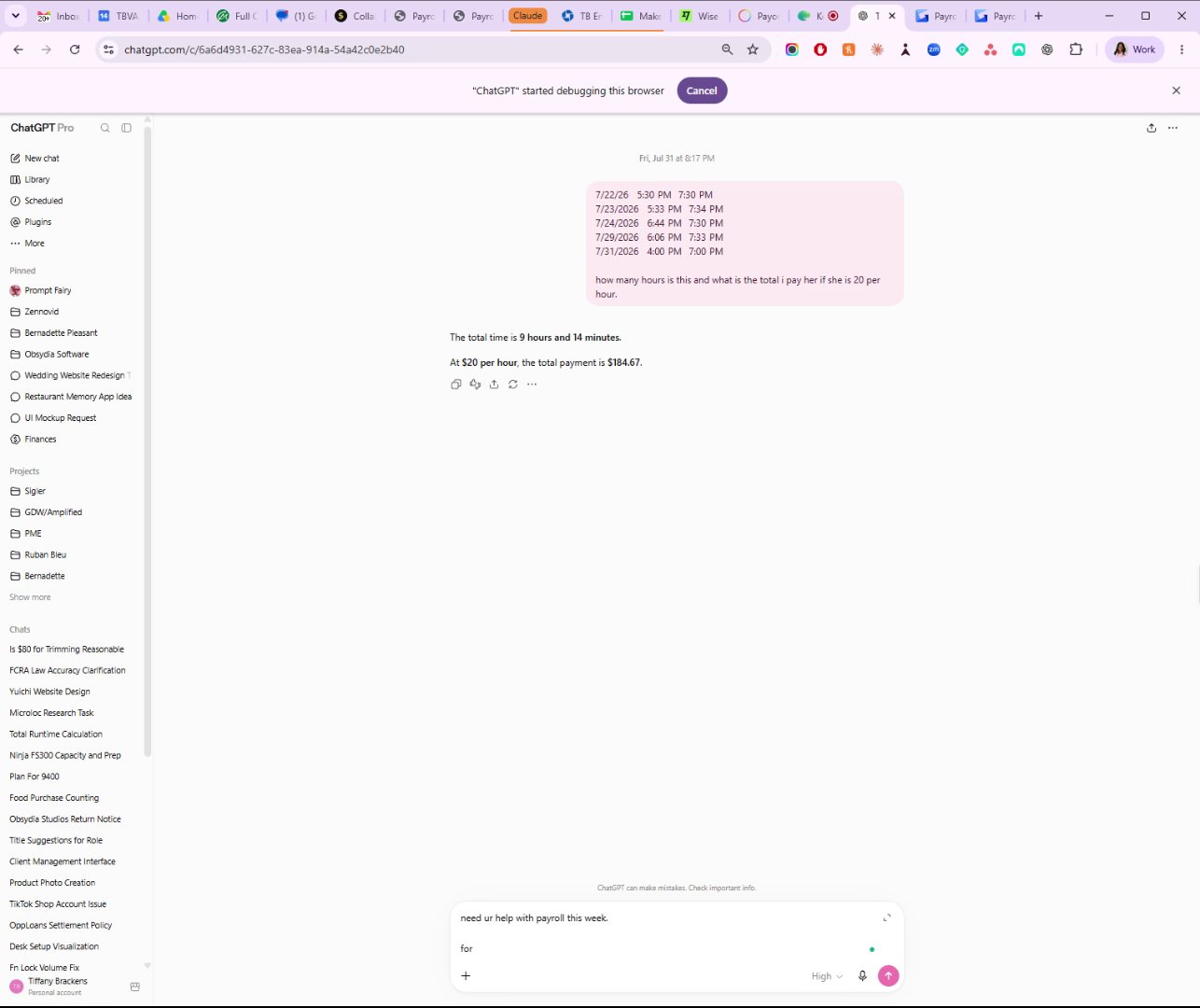Reload the page

coord(75,49)
